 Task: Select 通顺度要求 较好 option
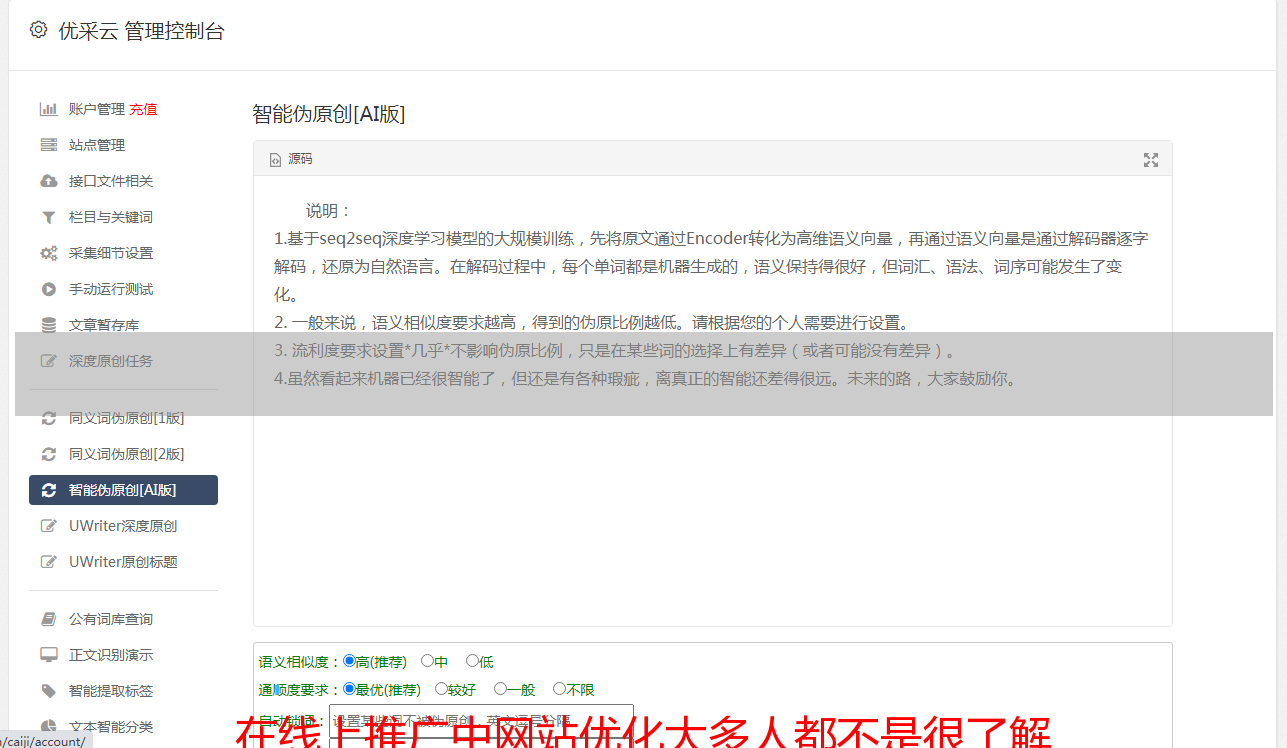tap(441, 689)
